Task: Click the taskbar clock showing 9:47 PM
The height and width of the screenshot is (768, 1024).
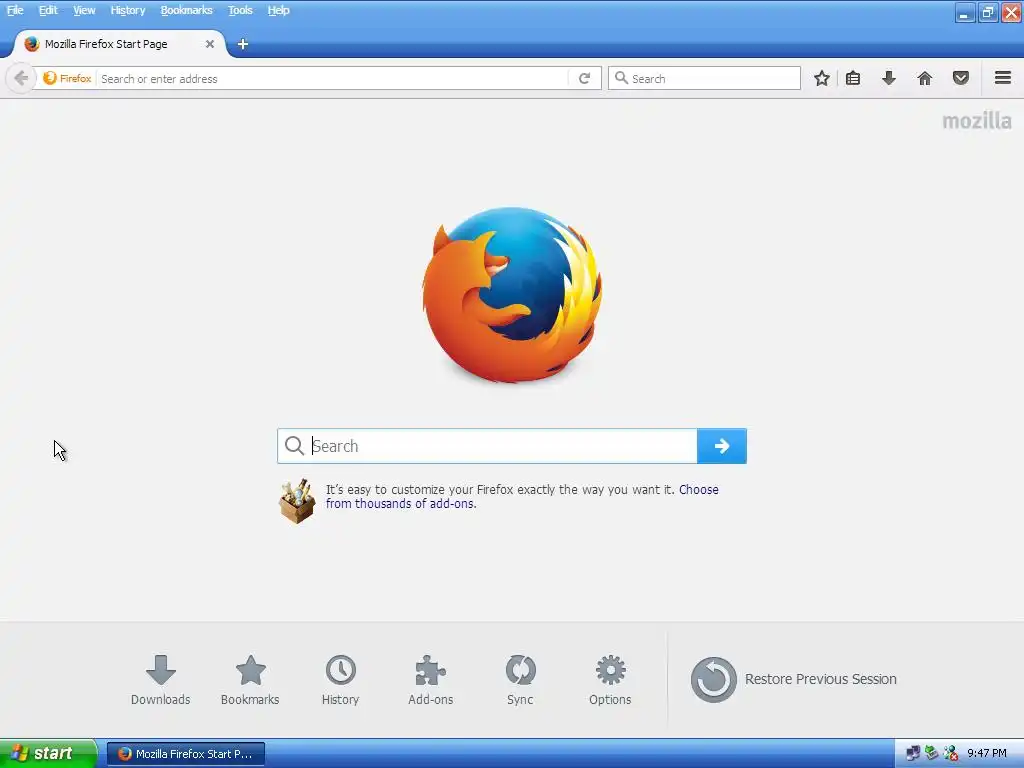Action: (x=987, y=753)
